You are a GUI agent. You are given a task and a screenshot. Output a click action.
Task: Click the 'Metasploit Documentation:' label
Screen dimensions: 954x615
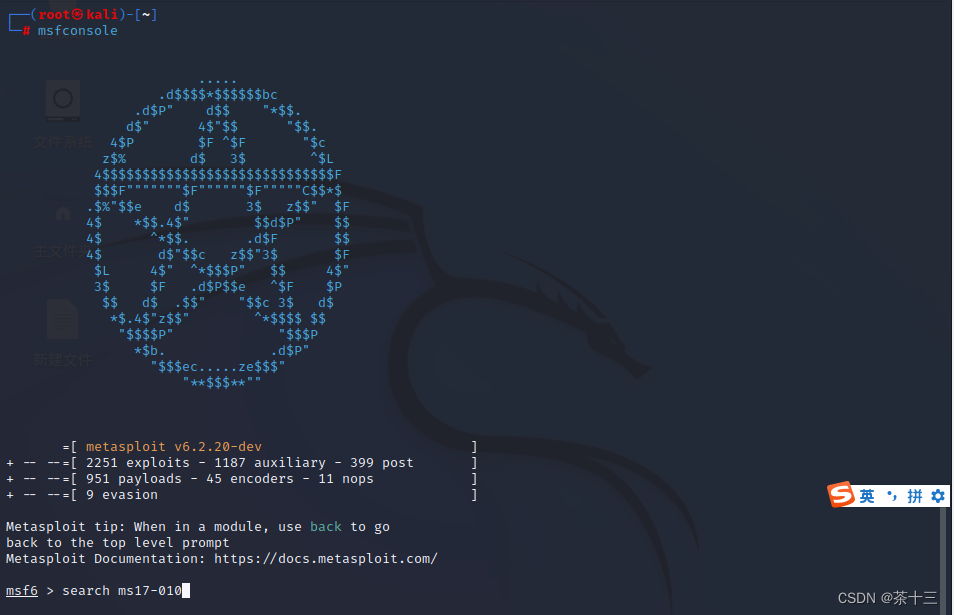(106, 558)
